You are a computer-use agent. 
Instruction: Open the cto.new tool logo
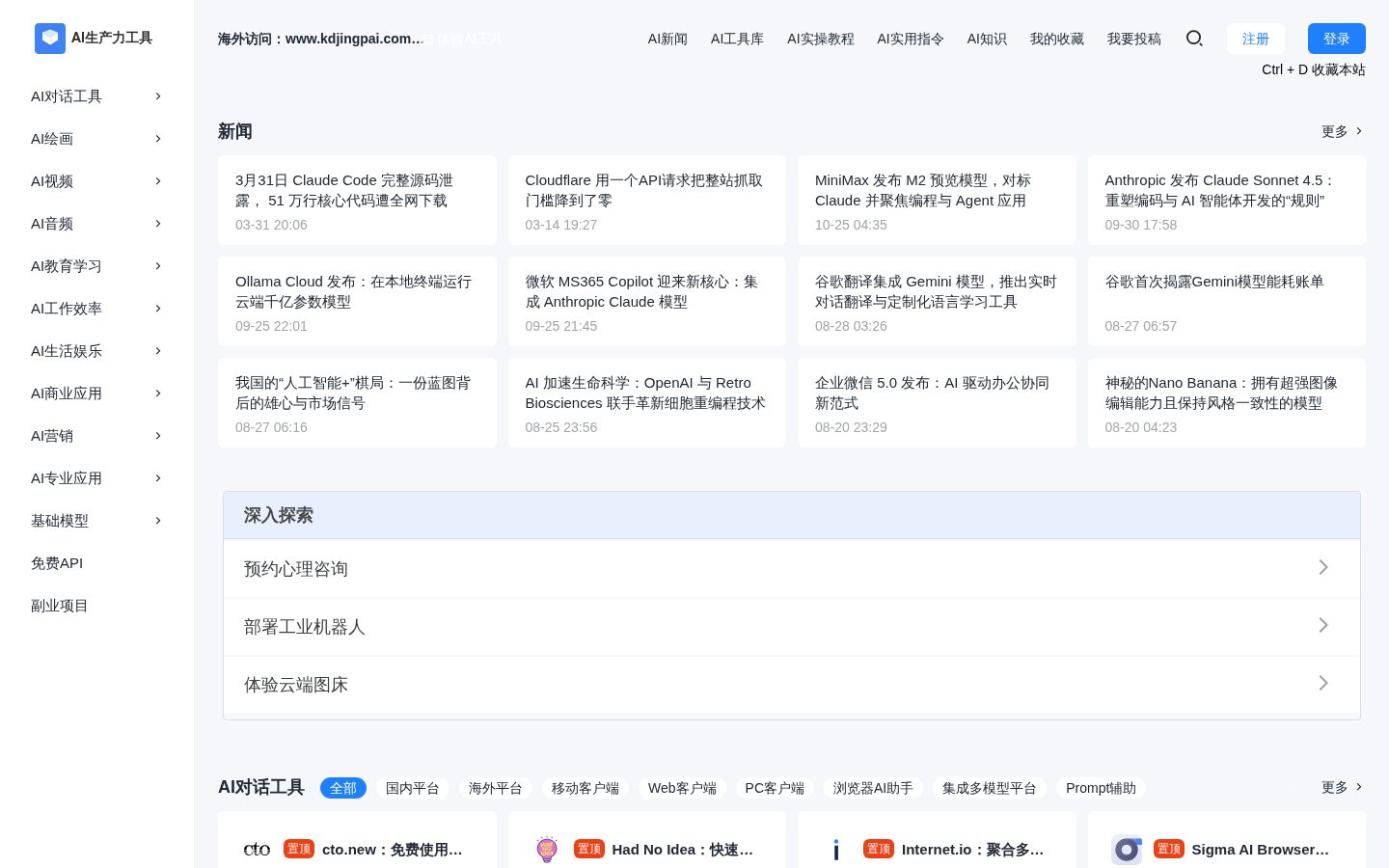(257, 849)
